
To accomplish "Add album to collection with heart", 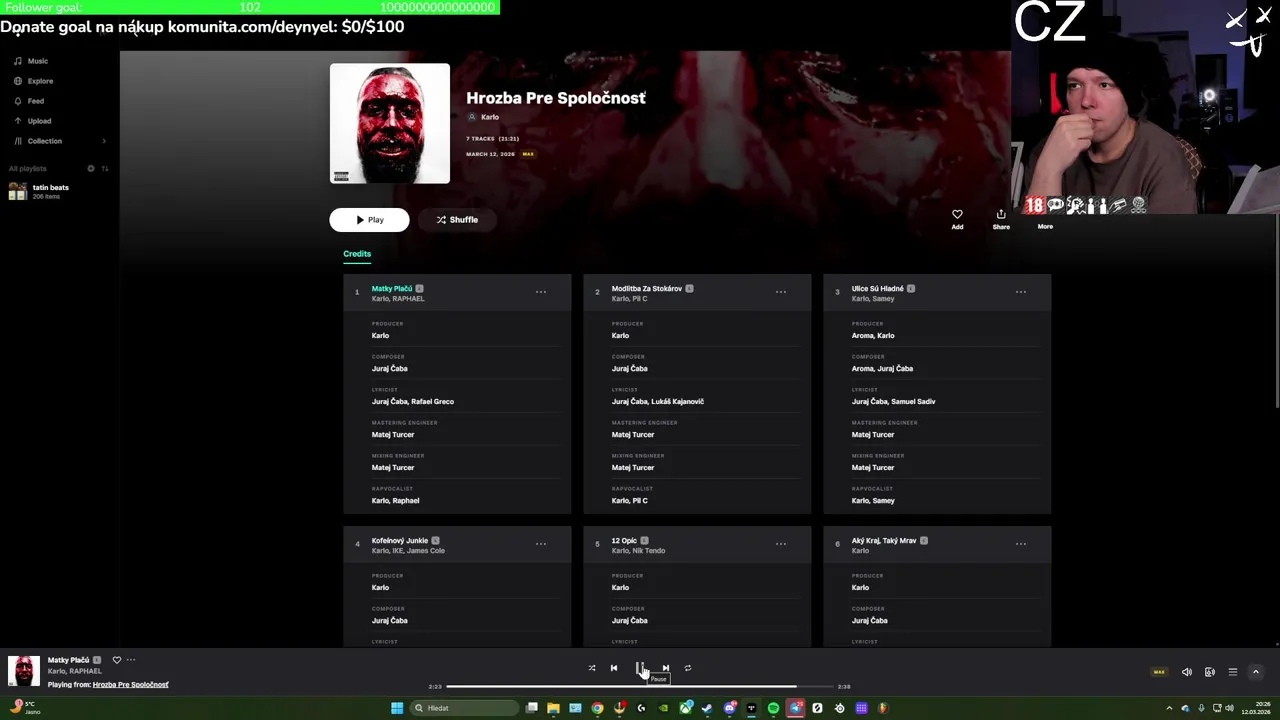I will click(x=957, y=219).
